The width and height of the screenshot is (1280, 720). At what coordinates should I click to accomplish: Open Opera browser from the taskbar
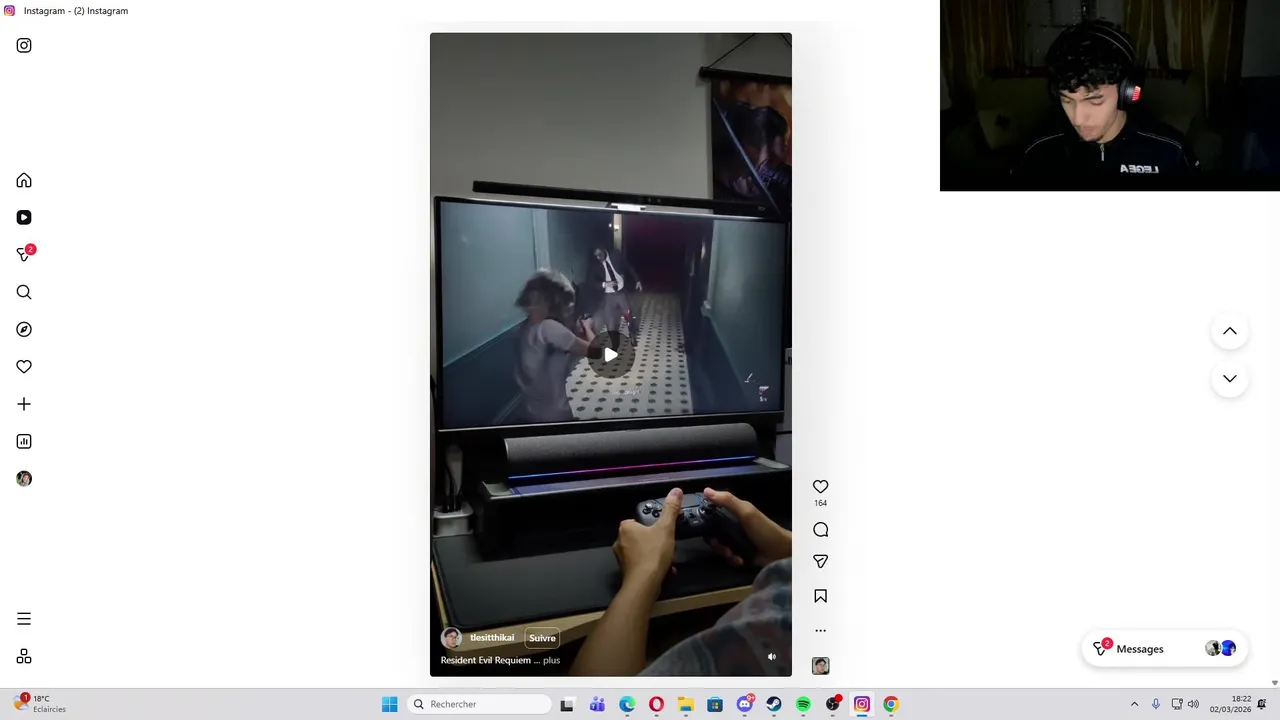(656, 704)
